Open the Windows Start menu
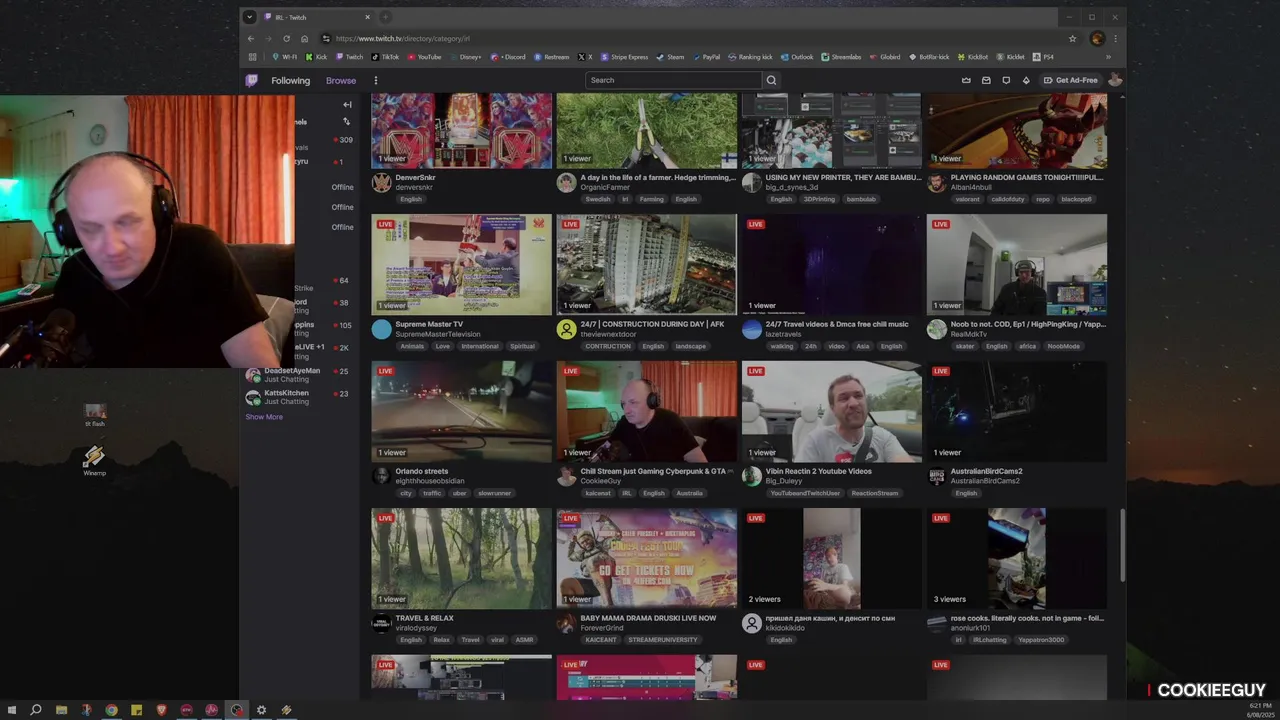 pyautogui.click(x=12, y=710)
